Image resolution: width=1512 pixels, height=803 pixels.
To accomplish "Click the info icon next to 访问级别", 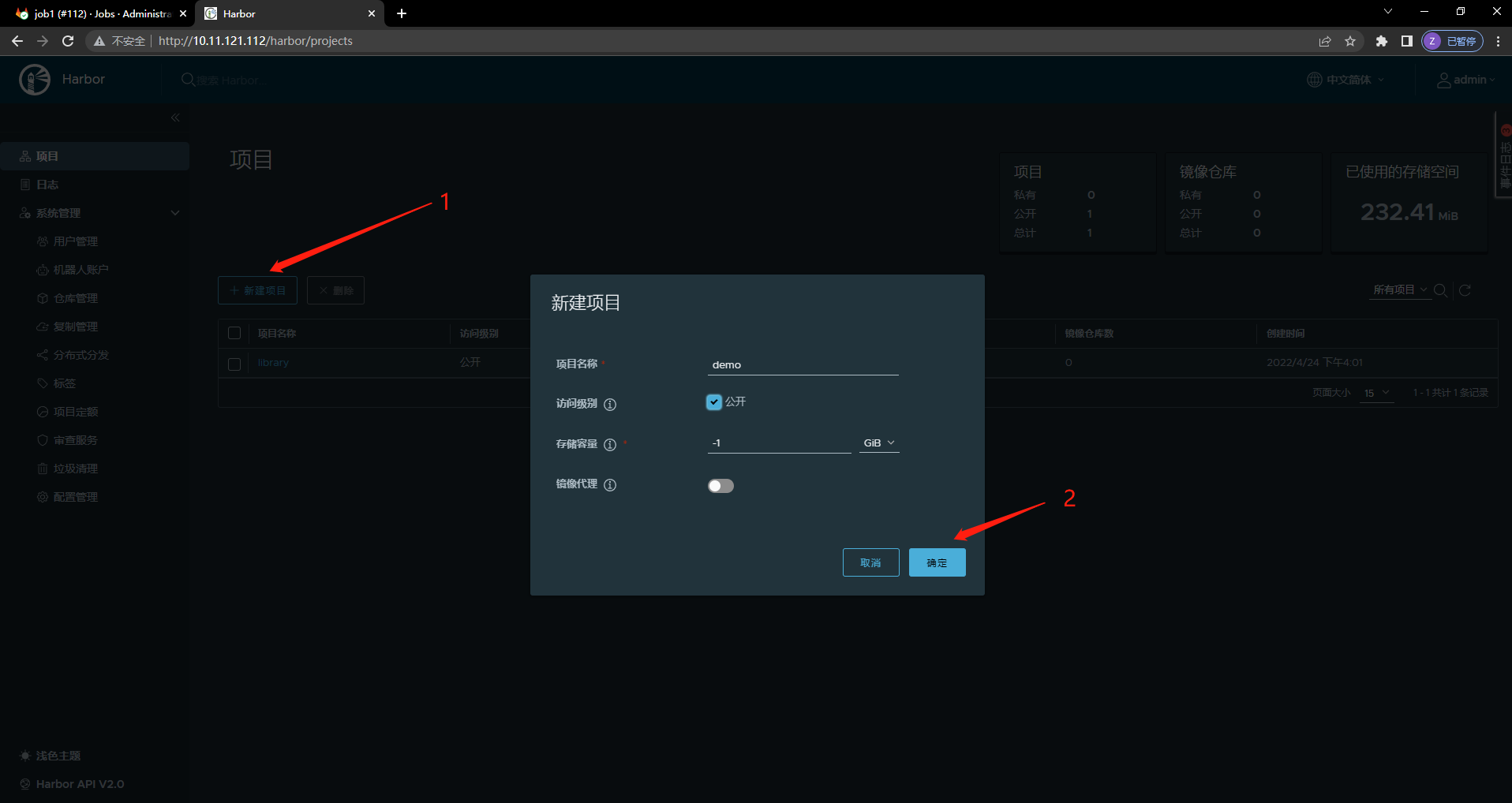I will 610,404.
